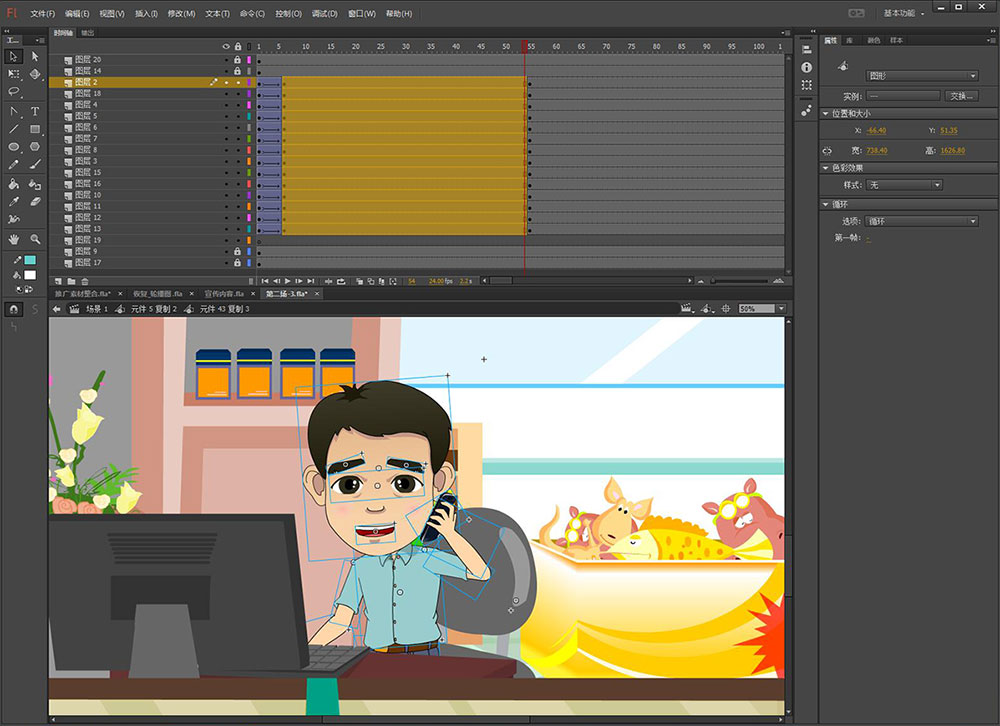The height and width of the screenshot is (726, 1000).
Task: Switch to the 宣传内容.fla document tab
Action: pyautogui.click(x=224, y=294)
